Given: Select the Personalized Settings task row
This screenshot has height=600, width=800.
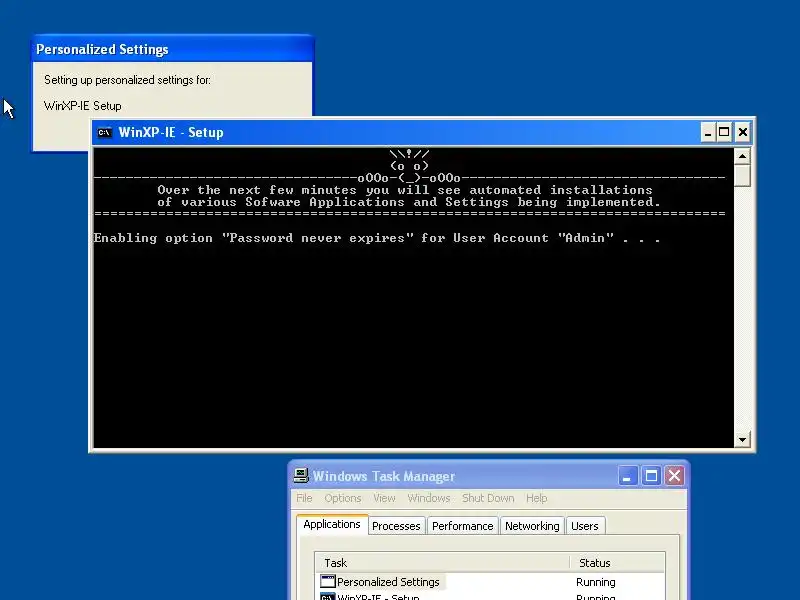Looking at the screenshot, I should click(x=490, y=582).
